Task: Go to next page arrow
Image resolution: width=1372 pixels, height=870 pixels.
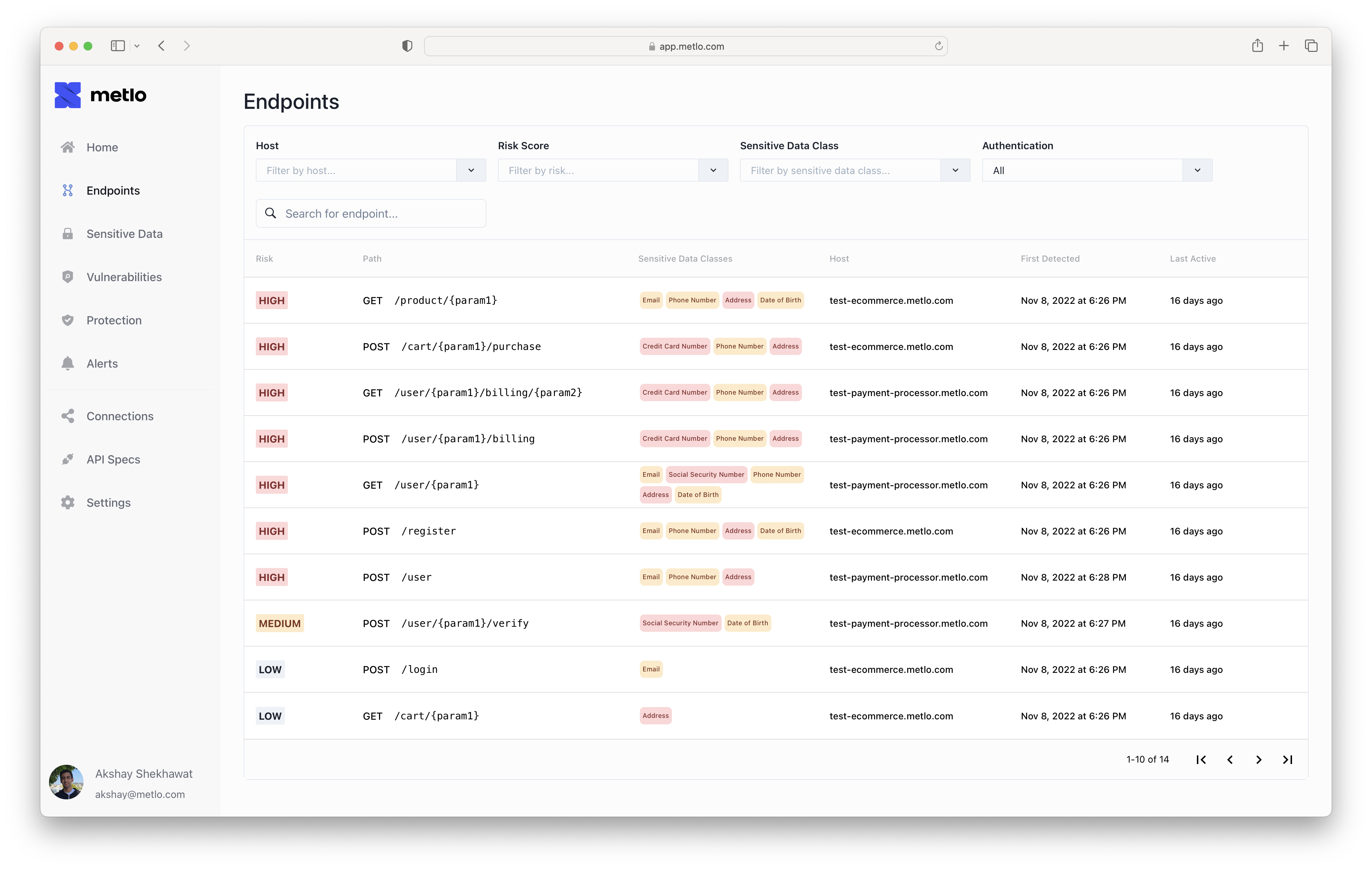Action: pyautogui.click(x=1259, y=759)
